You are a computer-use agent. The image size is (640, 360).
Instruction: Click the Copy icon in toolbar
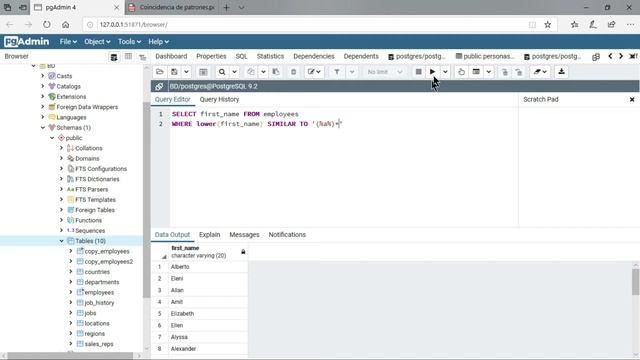(x=251, y=72)
